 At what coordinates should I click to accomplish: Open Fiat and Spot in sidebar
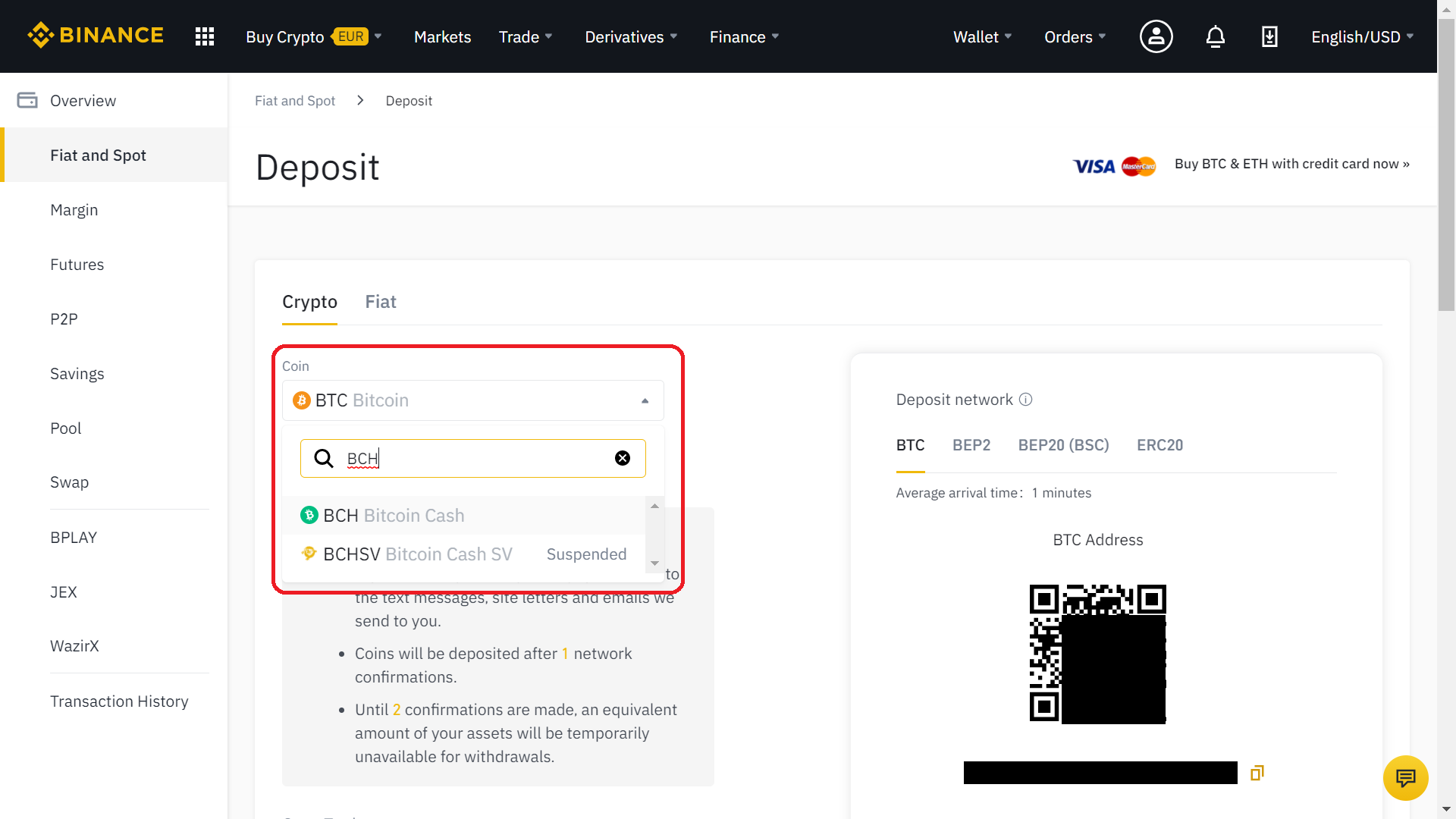coord(114,155)
